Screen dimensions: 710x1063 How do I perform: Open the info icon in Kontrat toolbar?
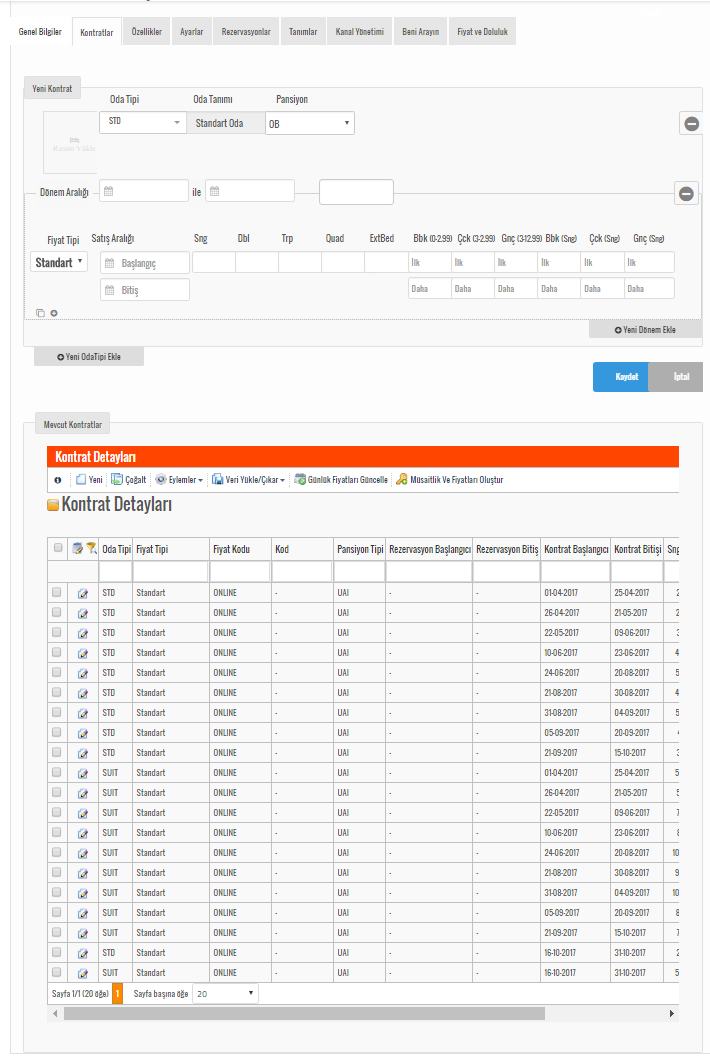pyautogui.click(x=58, y=480)
